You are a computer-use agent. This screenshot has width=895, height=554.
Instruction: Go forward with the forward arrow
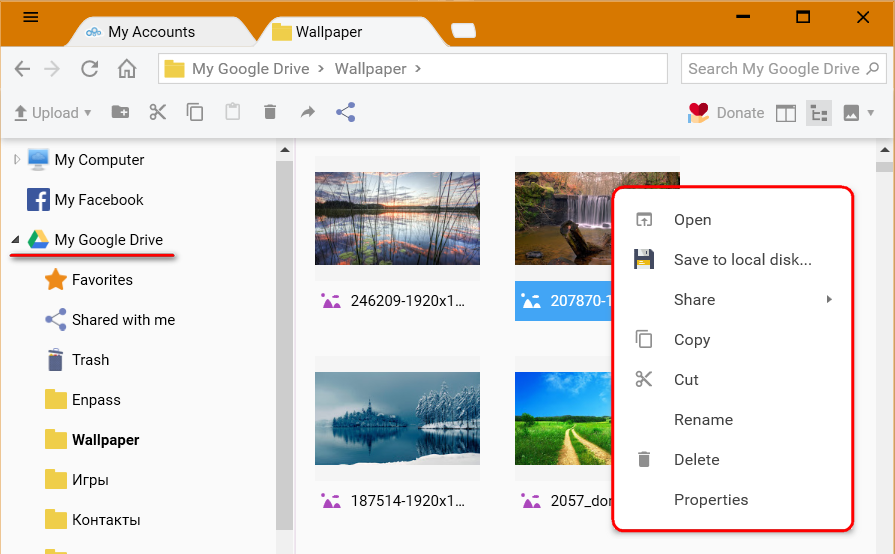click(x=53, y=69)
